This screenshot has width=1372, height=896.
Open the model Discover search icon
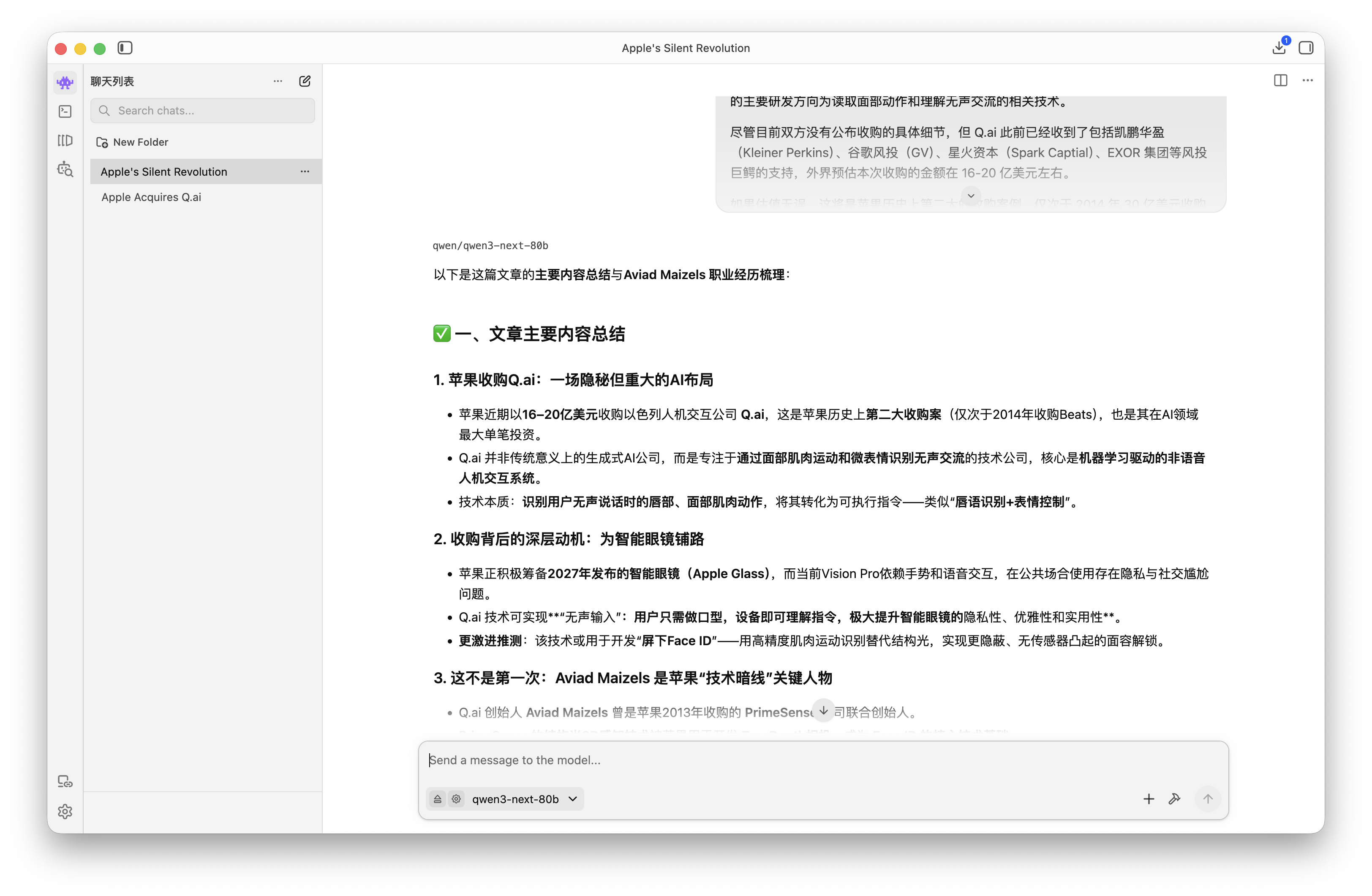[x=65, y=169]
